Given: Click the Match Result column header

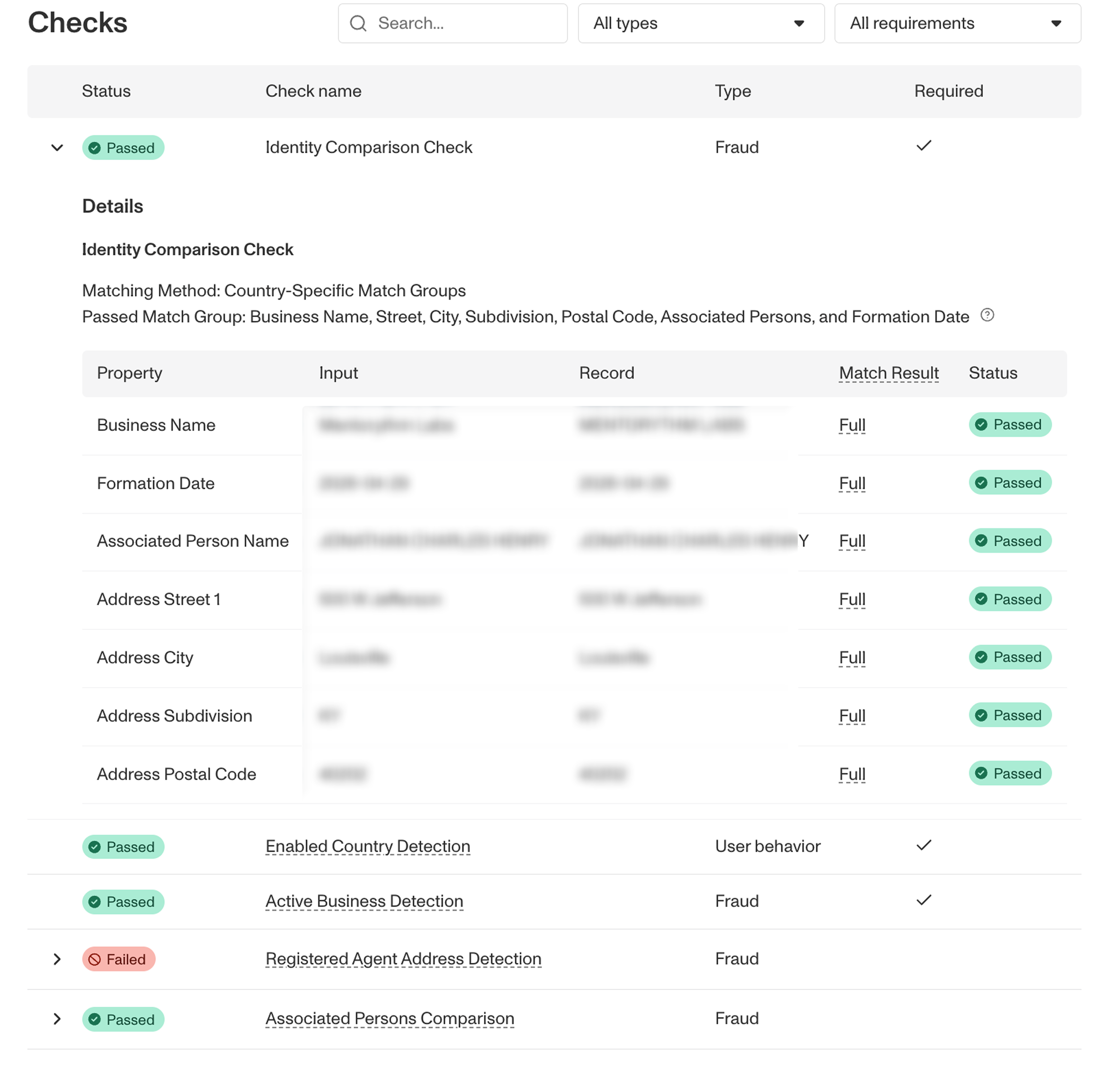Looking at the screenshot, I should point(889,373).
